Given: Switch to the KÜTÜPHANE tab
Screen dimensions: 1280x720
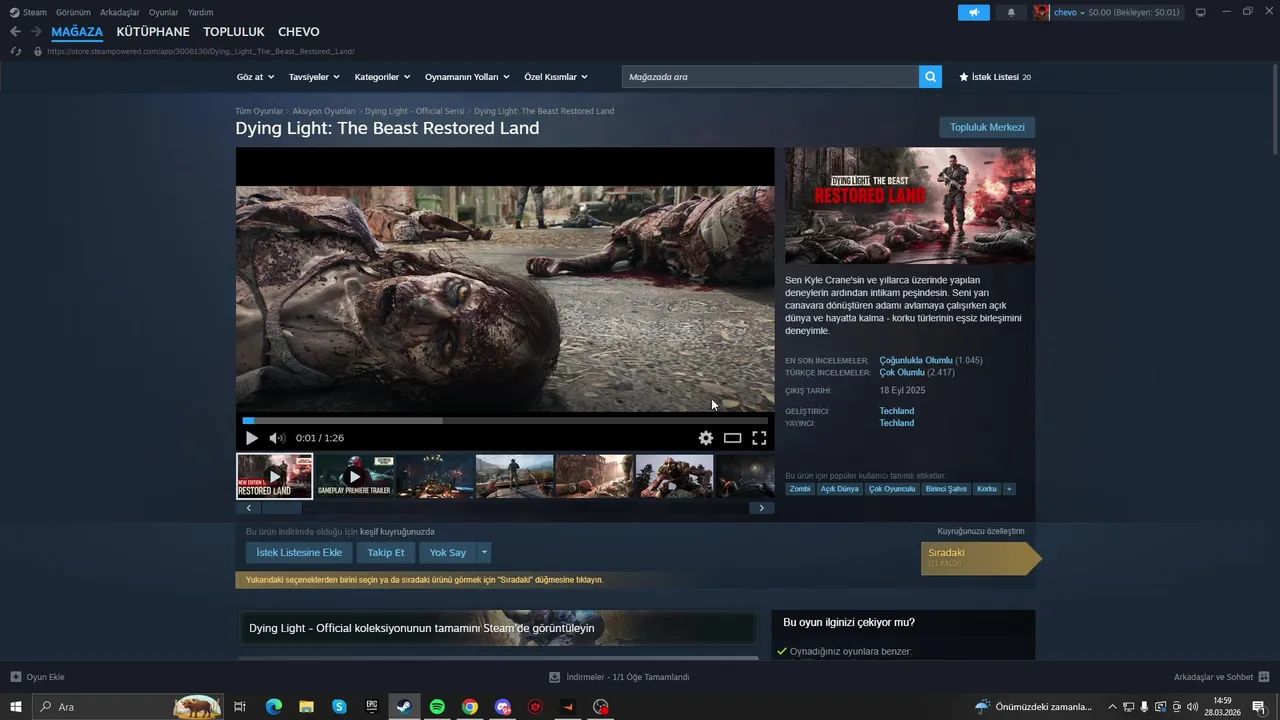Looking at the screenshot, I should 153,32.
